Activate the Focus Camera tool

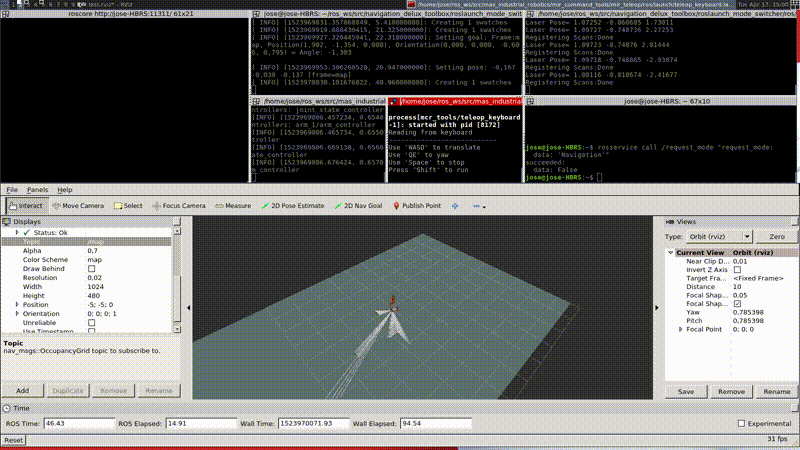click(x=179, y=206)
